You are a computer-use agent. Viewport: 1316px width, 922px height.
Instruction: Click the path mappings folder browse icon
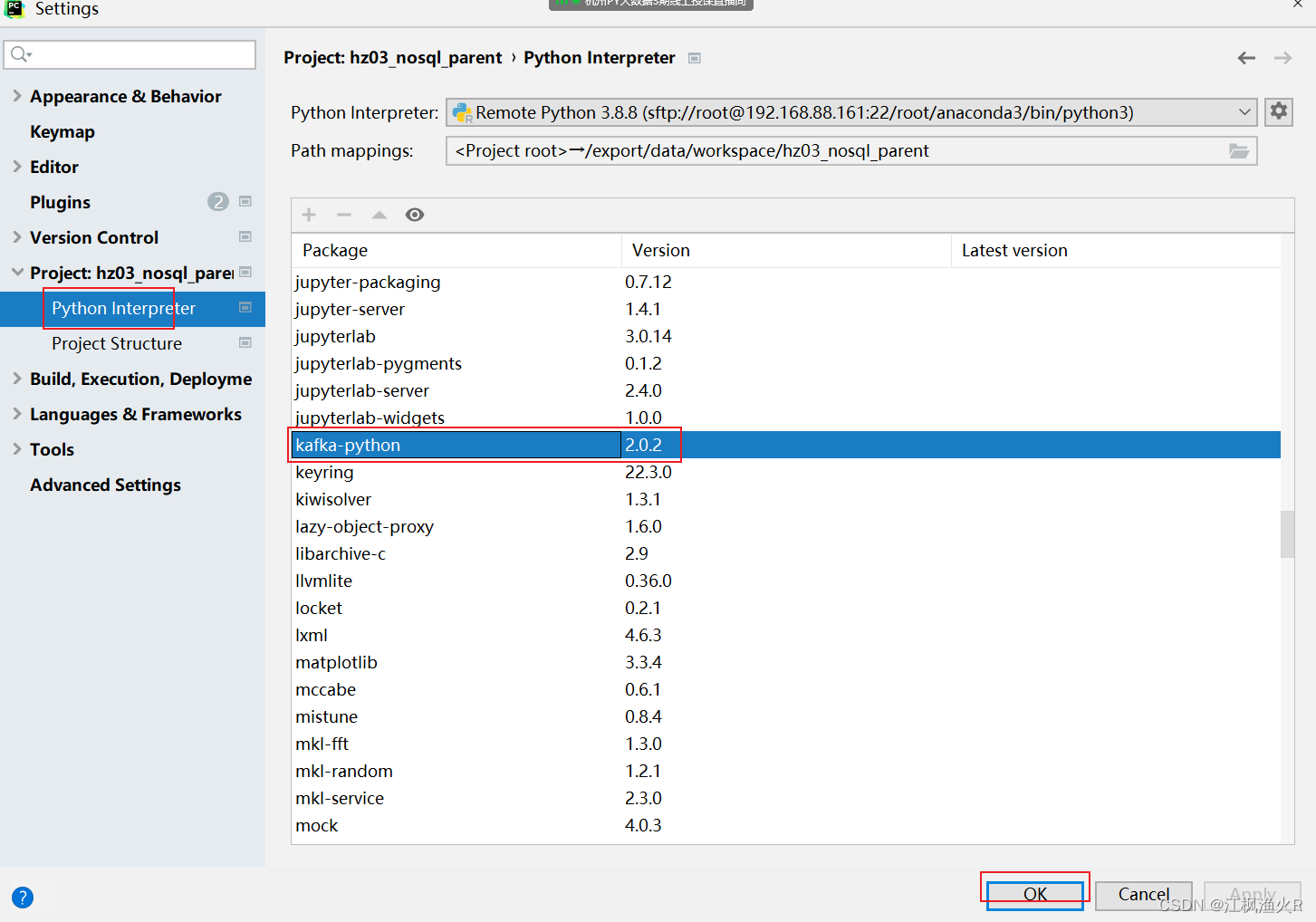(1239, 151)
